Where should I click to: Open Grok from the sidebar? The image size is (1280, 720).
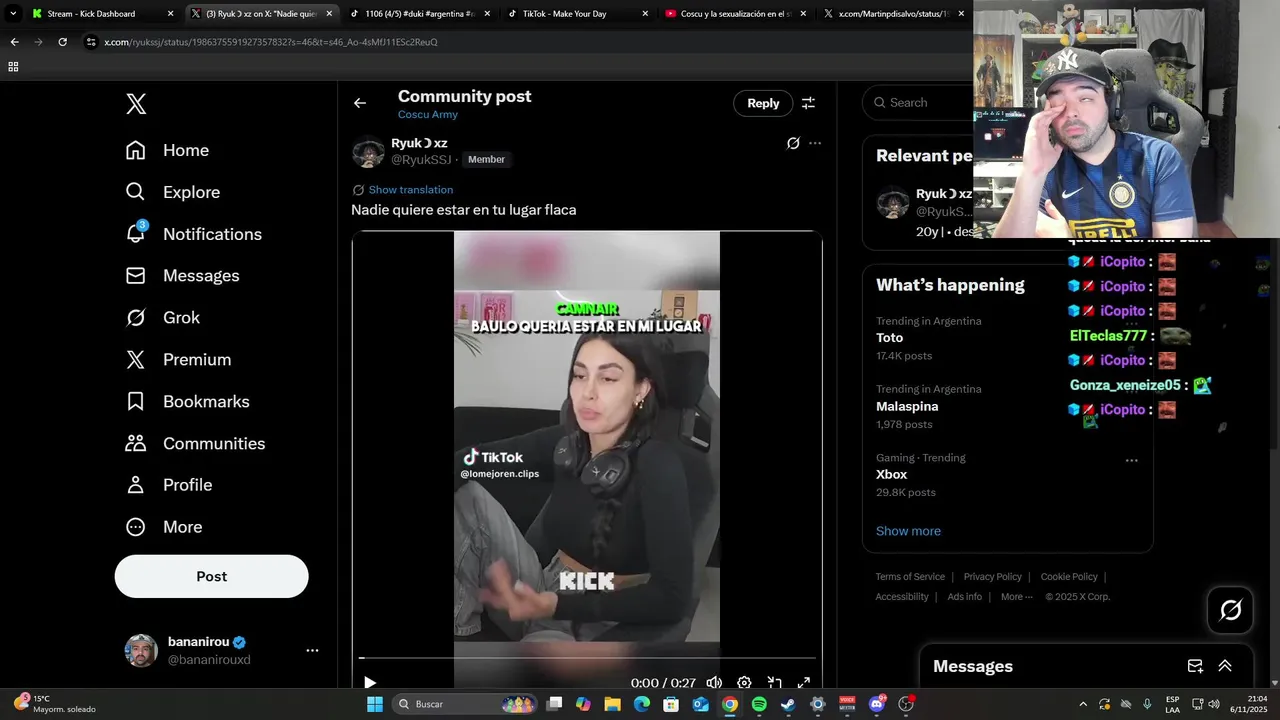click(162, 318)
